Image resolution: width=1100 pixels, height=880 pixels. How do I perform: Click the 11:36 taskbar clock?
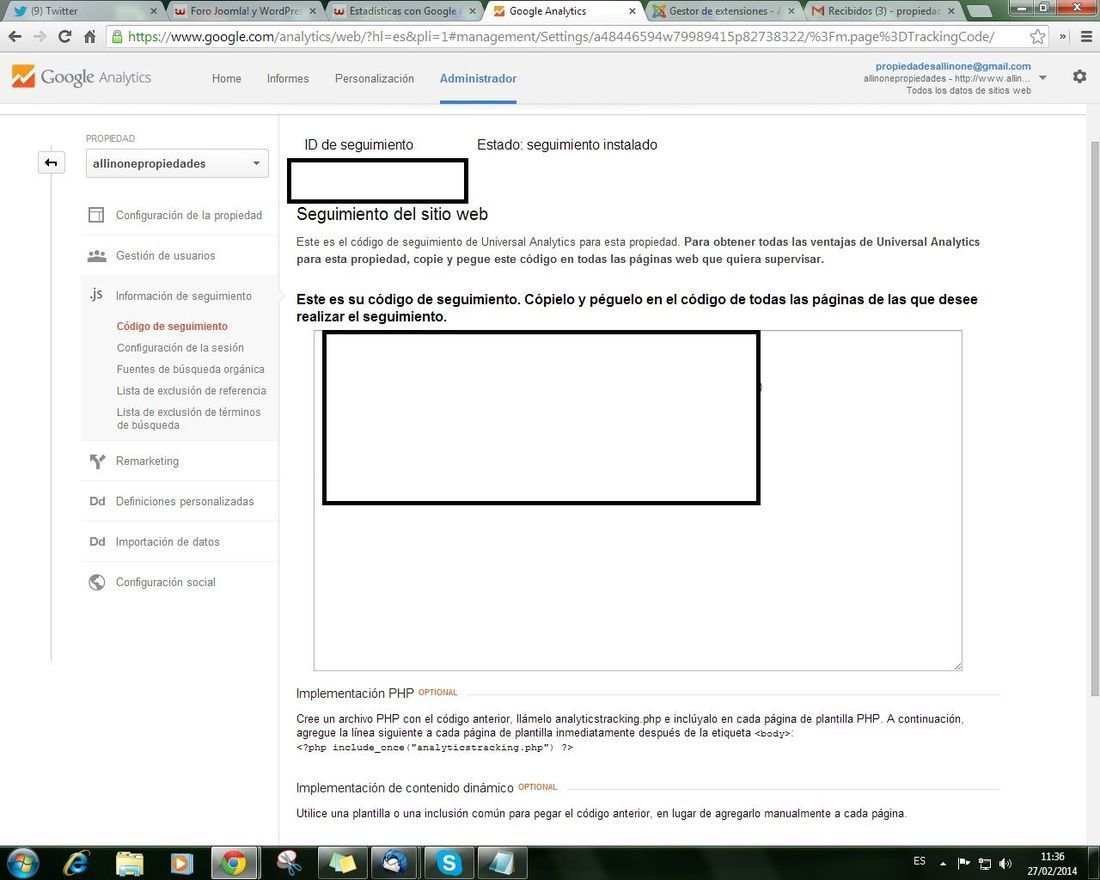point(1052,857)
